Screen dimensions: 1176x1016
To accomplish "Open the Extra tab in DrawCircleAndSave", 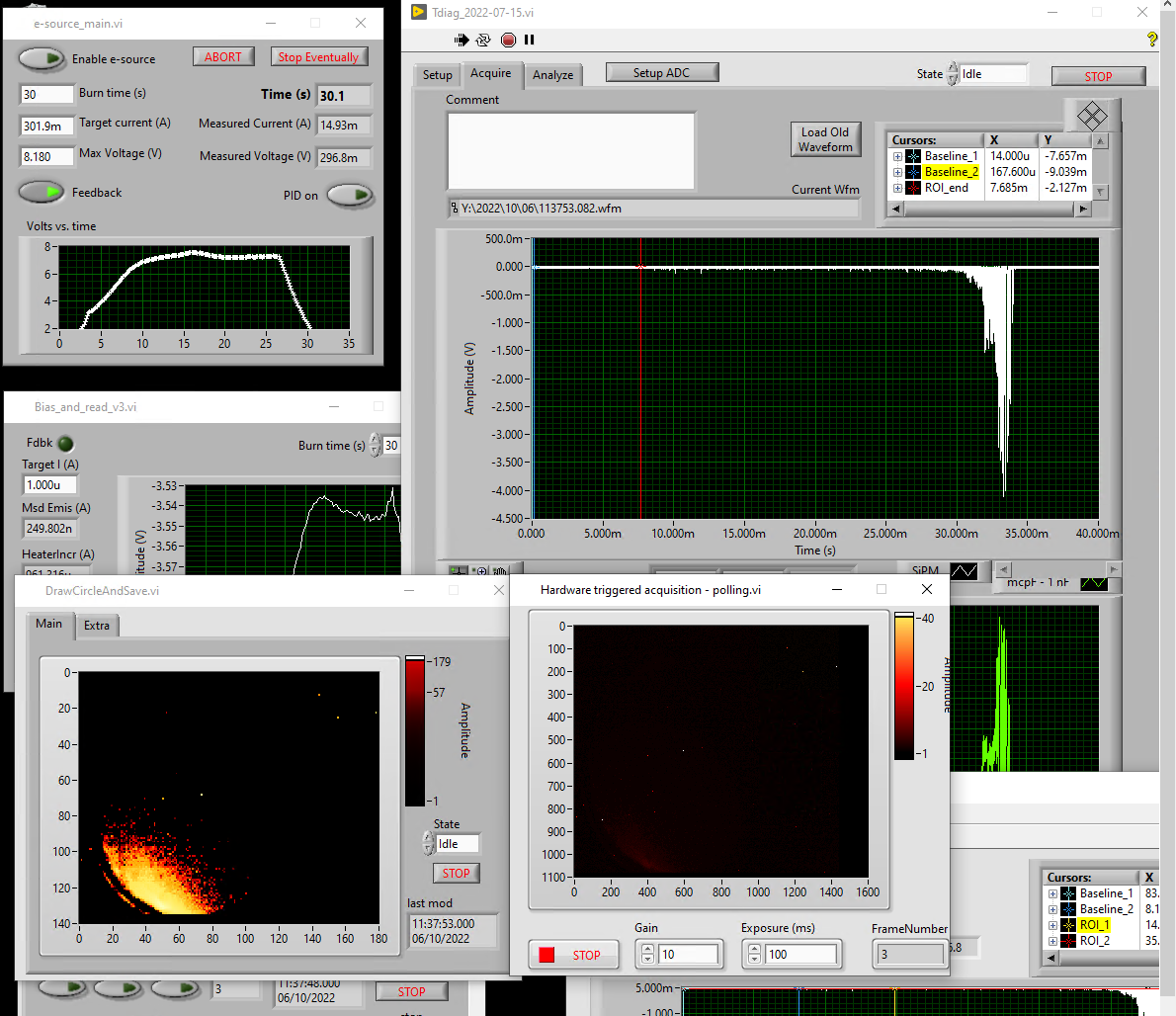I will pyautogui.click(x=97, y=626).
